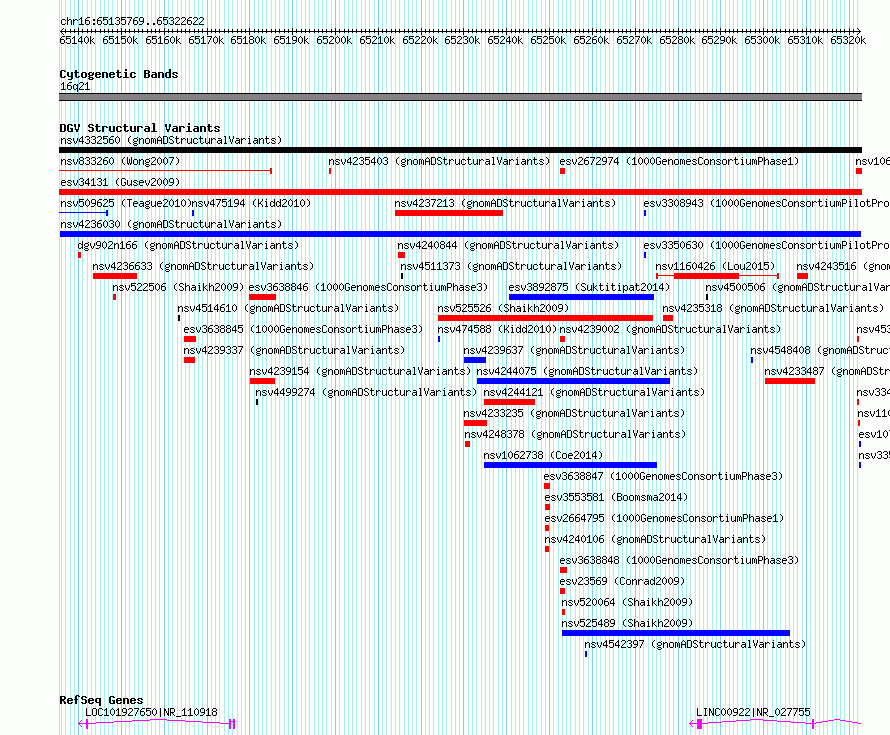Click the nsv4244121 red variant bar
Screen dimensions: 890x735
[509, 402]
